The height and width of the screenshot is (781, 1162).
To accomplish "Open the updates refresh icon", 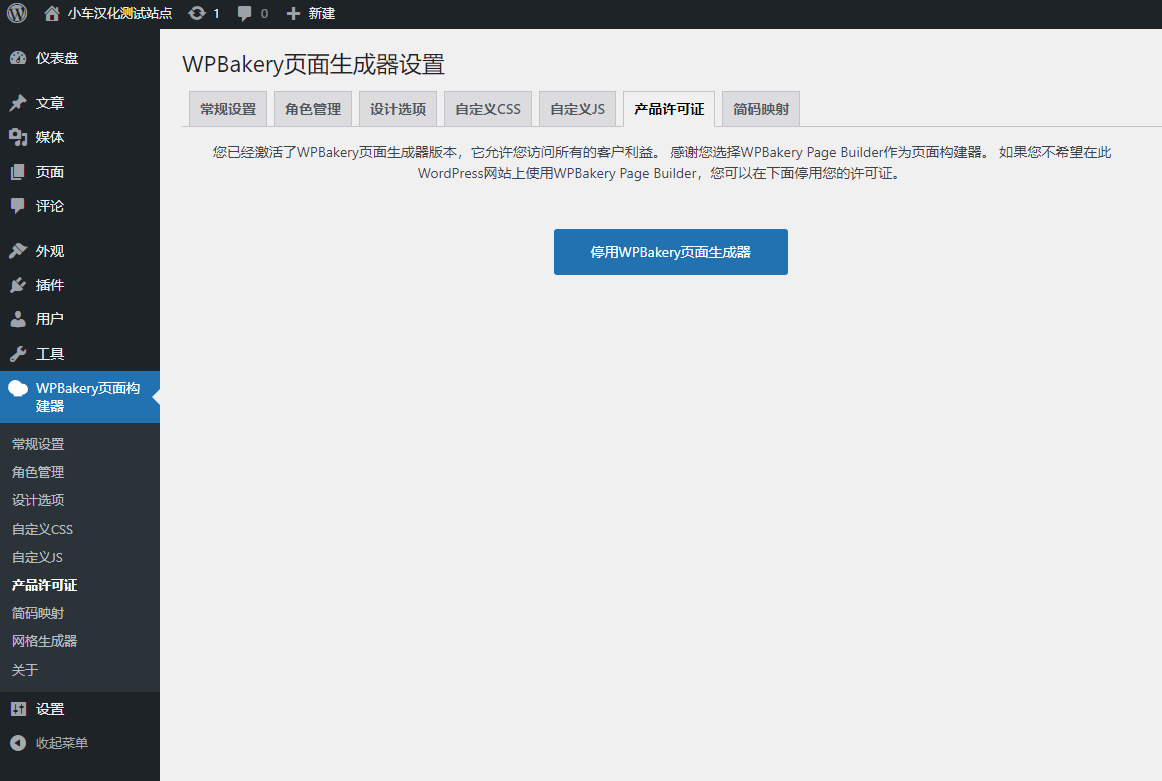I will (x=197, y=13).
